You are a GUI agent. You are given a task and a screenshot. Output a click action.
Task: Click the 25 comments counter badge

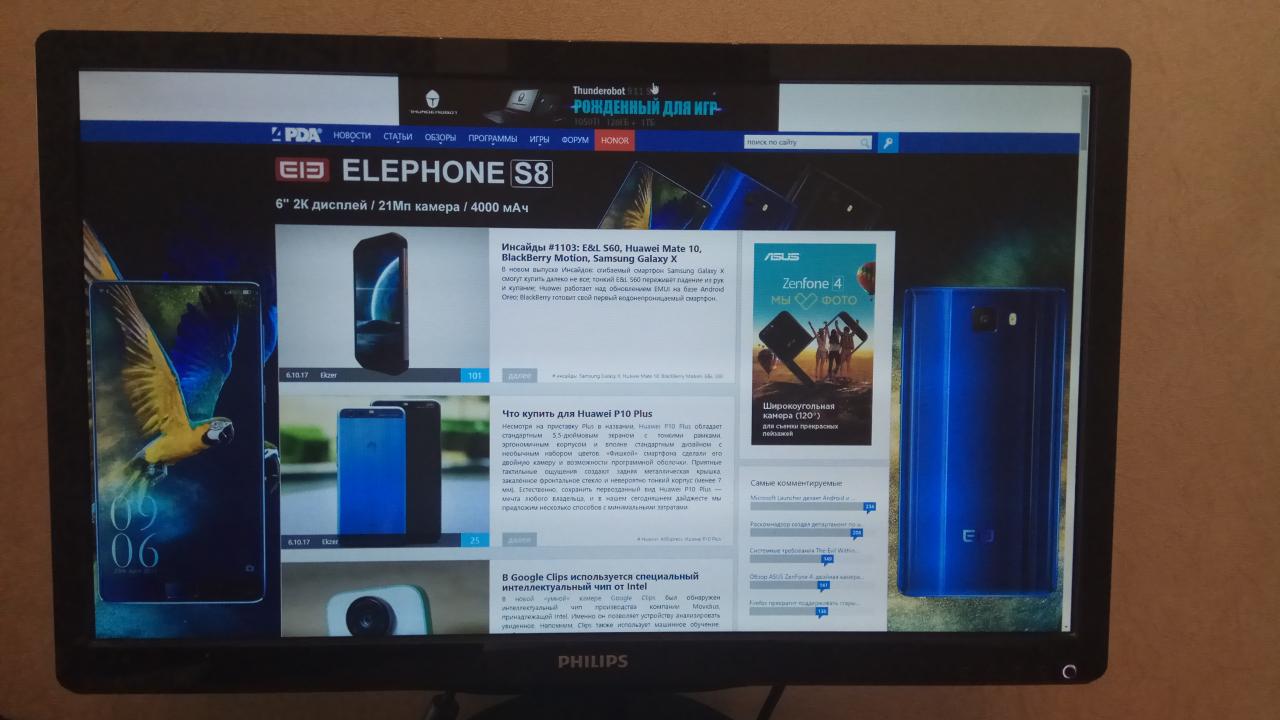pos(474,540)
